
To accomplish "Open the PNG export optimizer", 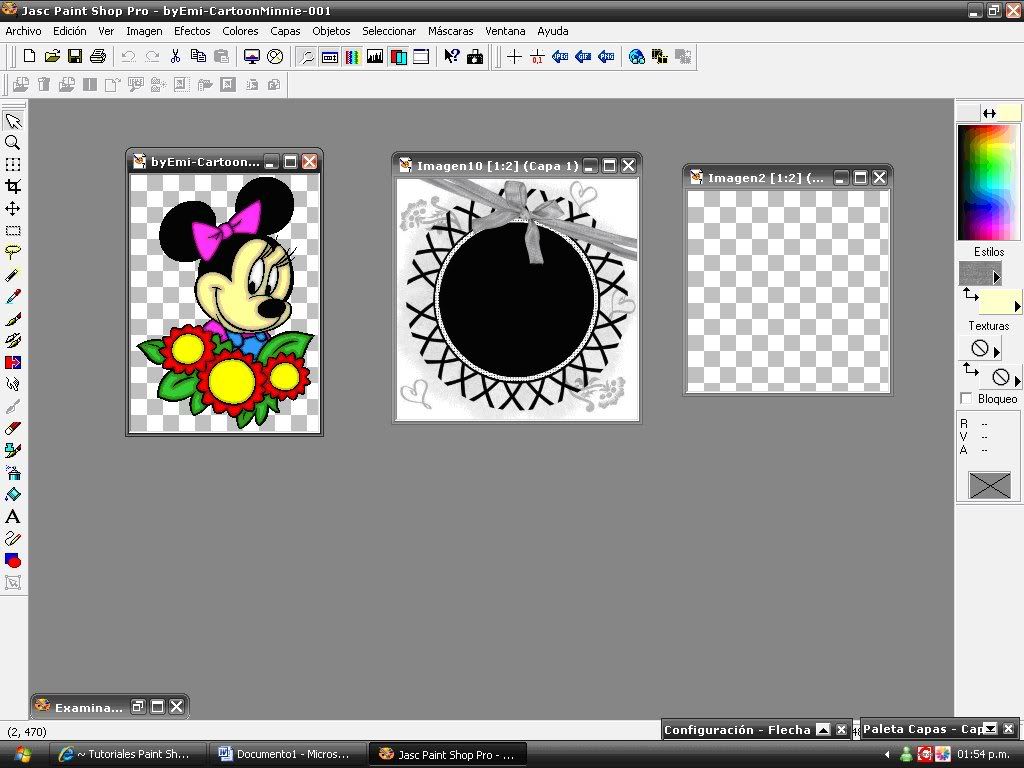I will click(x=607, y=57).
